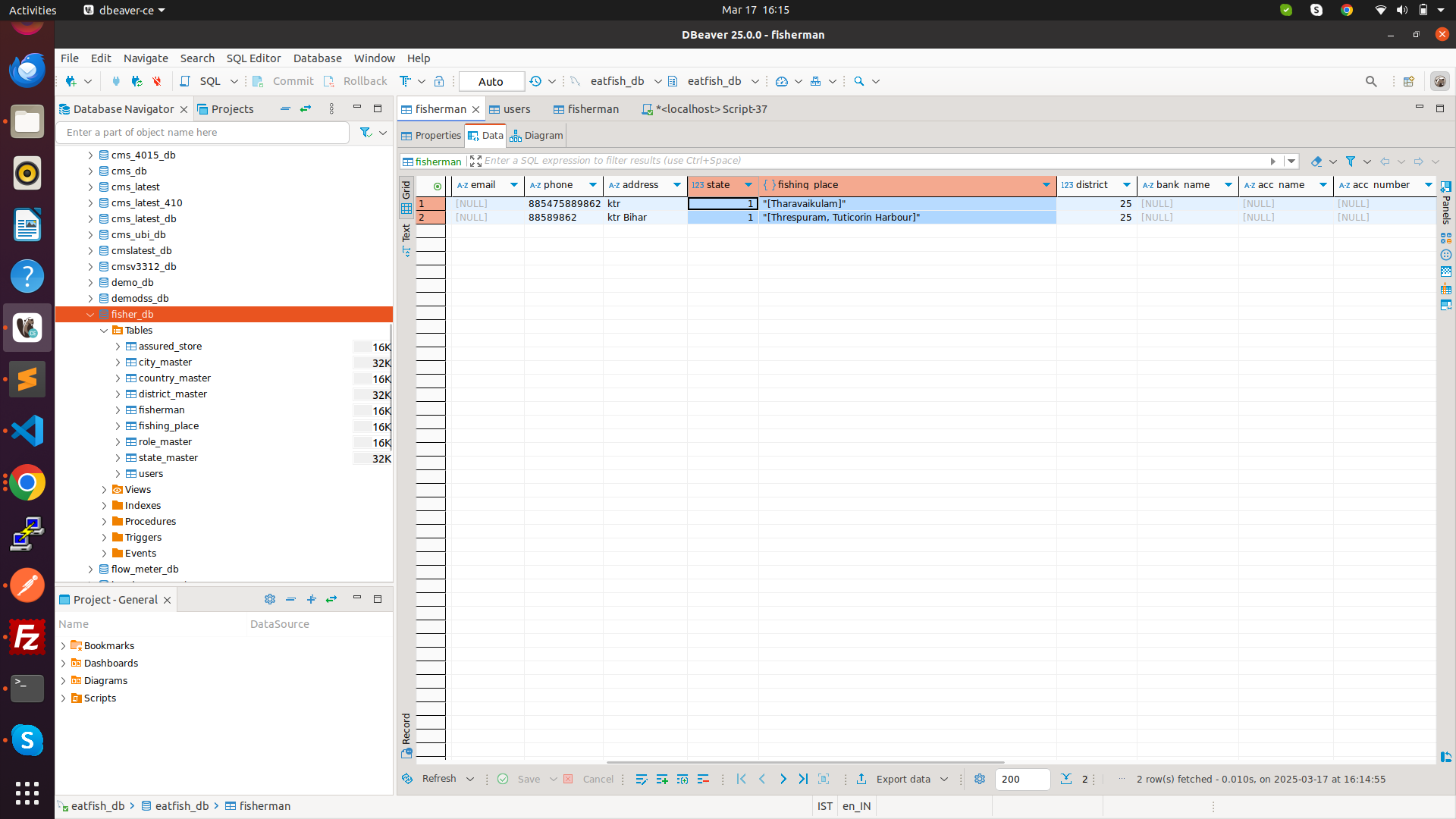Click the Refresh button

438,779
